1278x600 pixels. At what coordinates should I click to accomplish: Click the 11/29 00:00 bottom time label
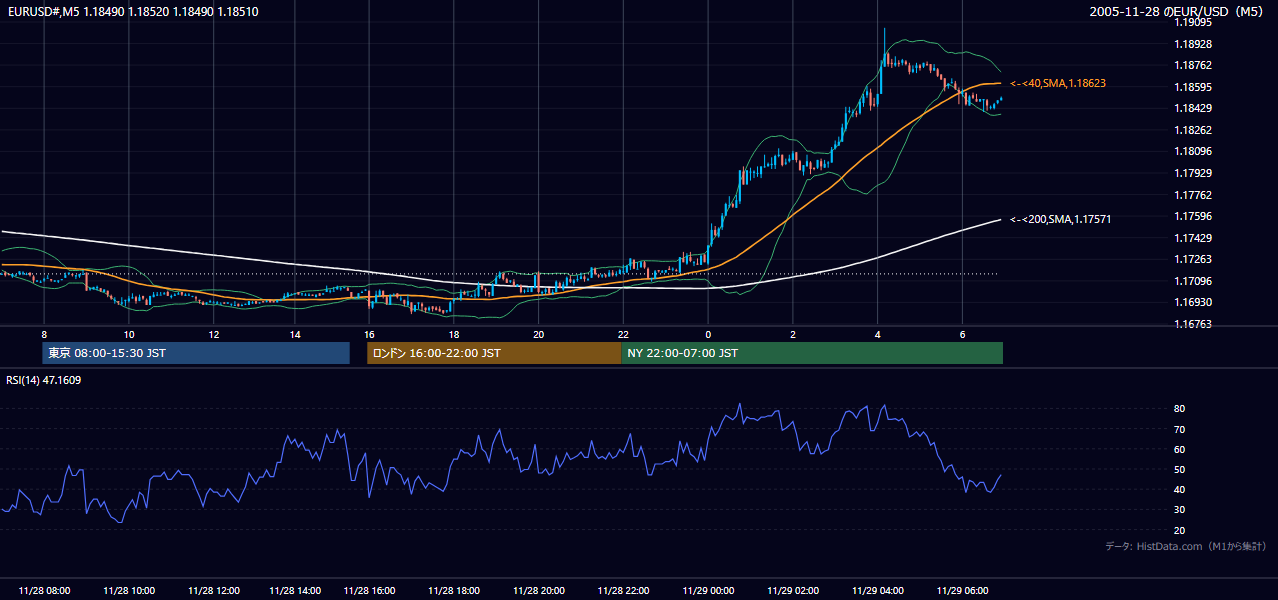pos(709,591)
